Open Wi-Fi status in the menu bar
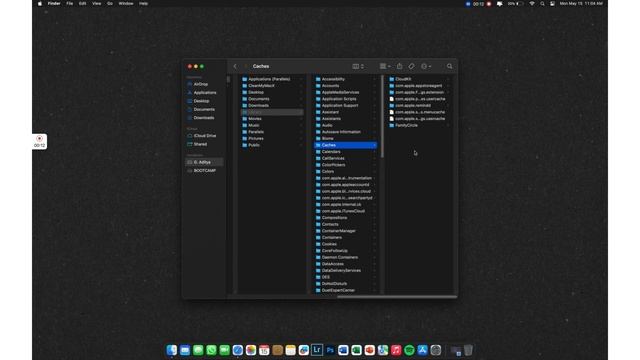The height and width of the screenshot is (360, 640). [x=532, y=3]
